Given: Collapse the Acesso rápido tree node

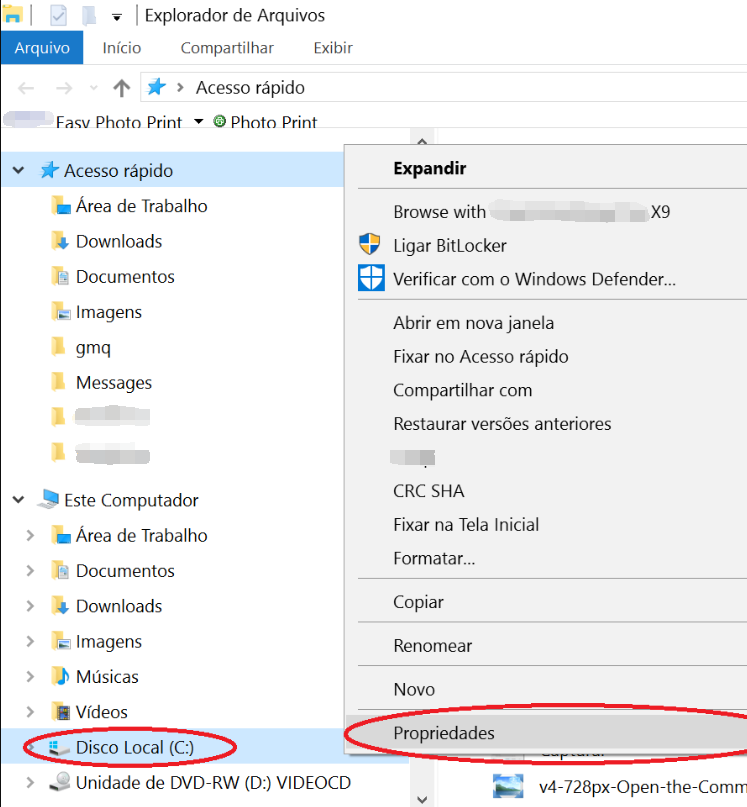Looking at the screenshot, I should pyautogui.click(x=19, y=170).
